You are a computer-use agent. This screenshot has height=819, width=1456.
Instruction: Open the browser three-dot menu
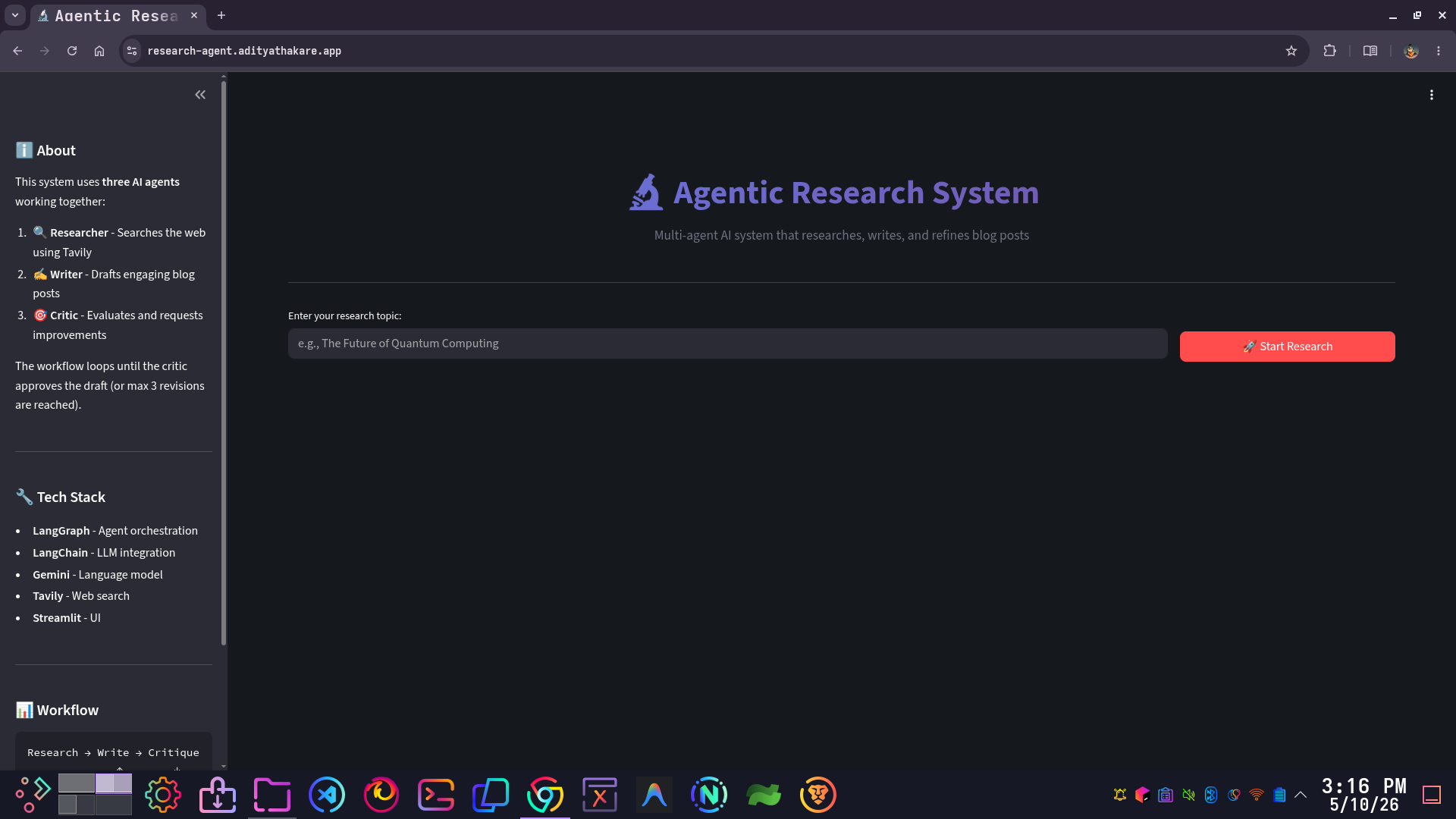(x=1439, y=51)
